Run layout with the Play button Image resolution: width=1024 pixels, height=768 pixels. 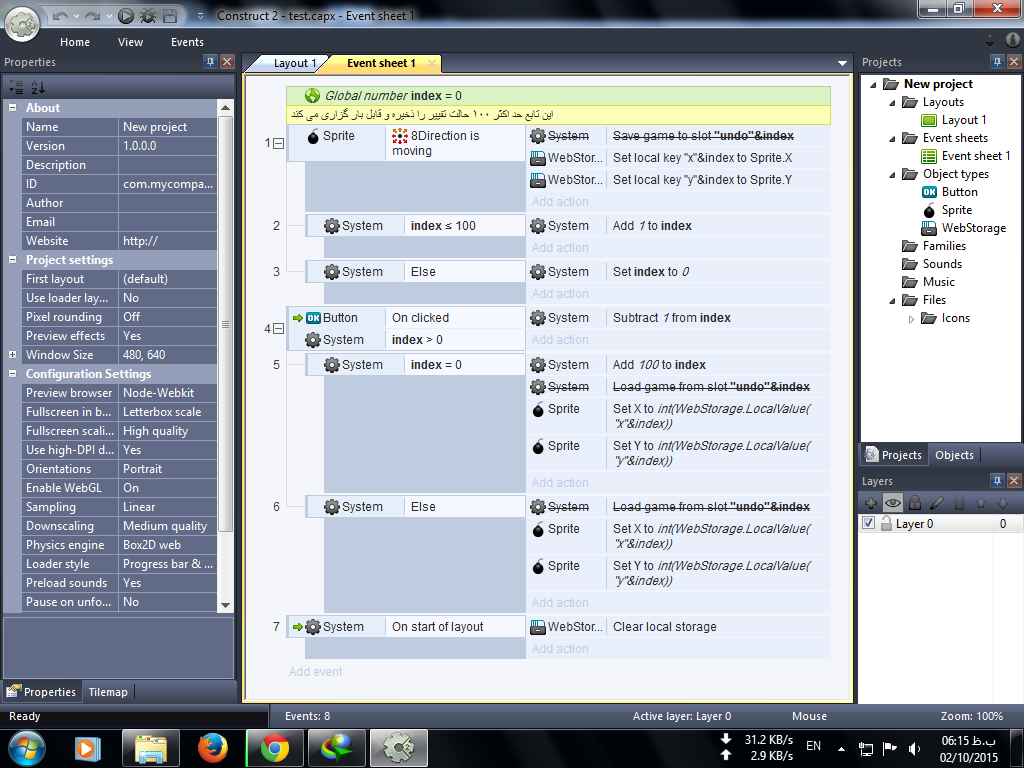tap(126, 16)
